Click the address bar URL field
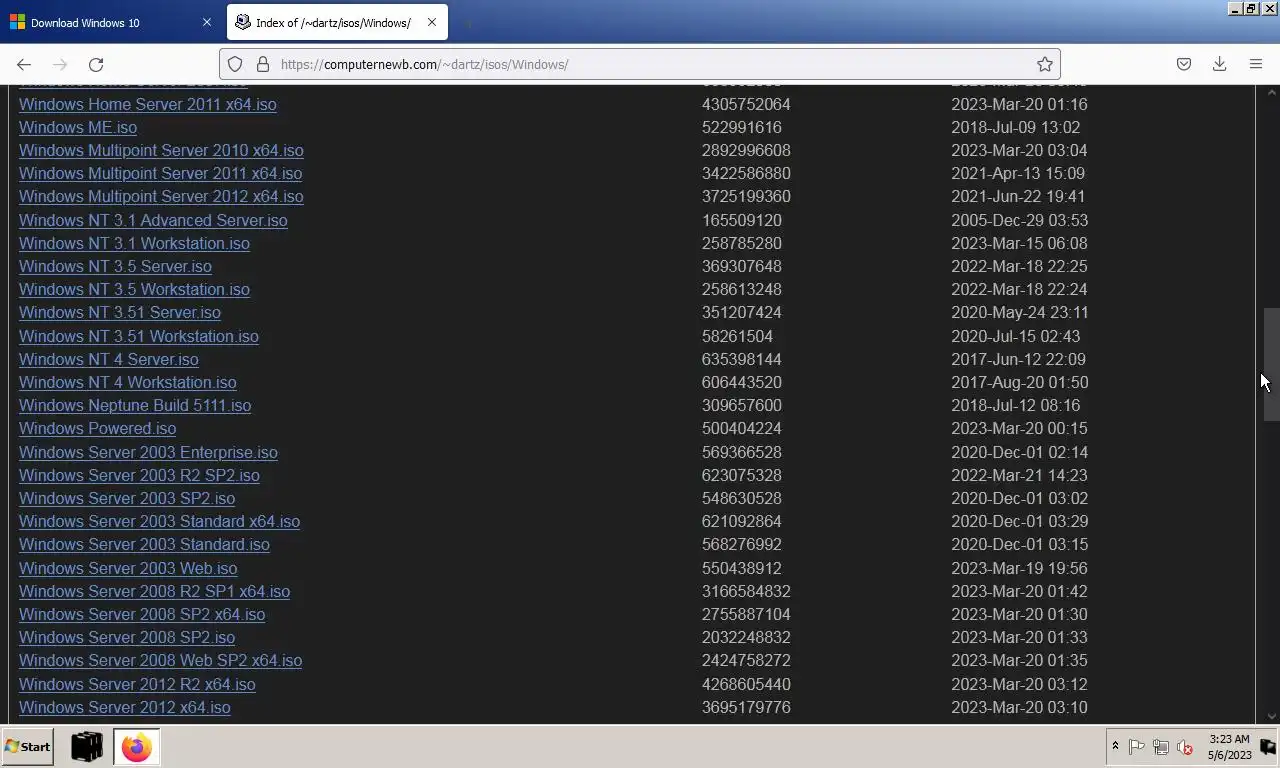This screenshot has width=1280, height=768. coord(640,64)
